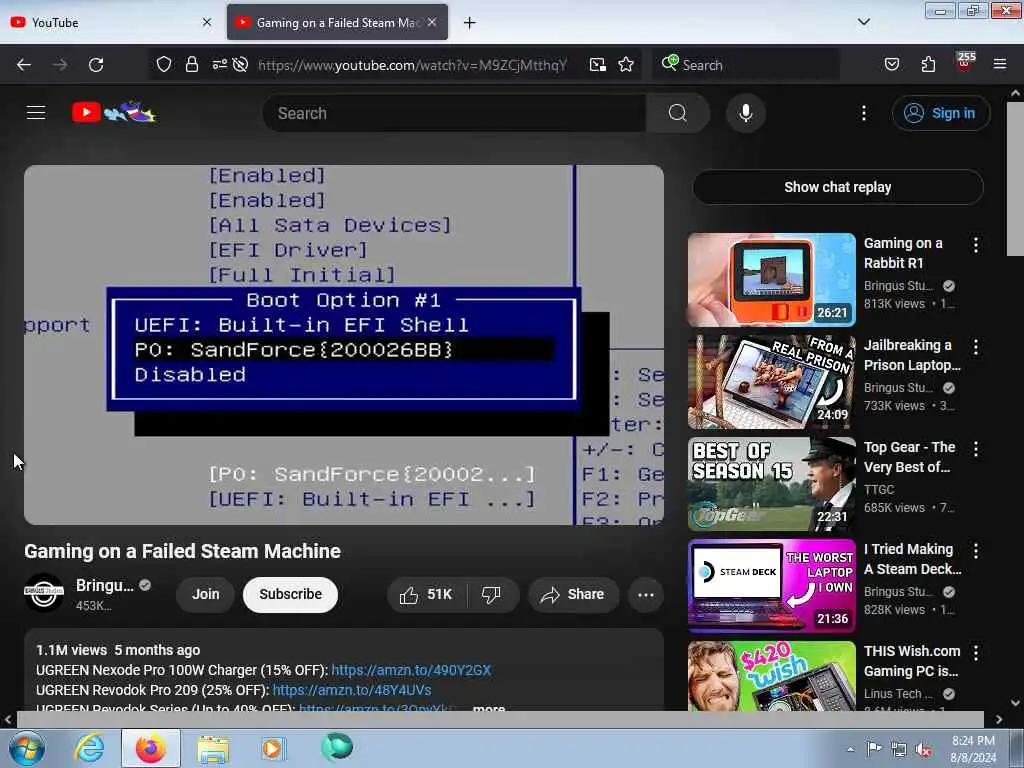
Task: Click the Firefox toolbar Search field
Action: (x=745, y=65)
